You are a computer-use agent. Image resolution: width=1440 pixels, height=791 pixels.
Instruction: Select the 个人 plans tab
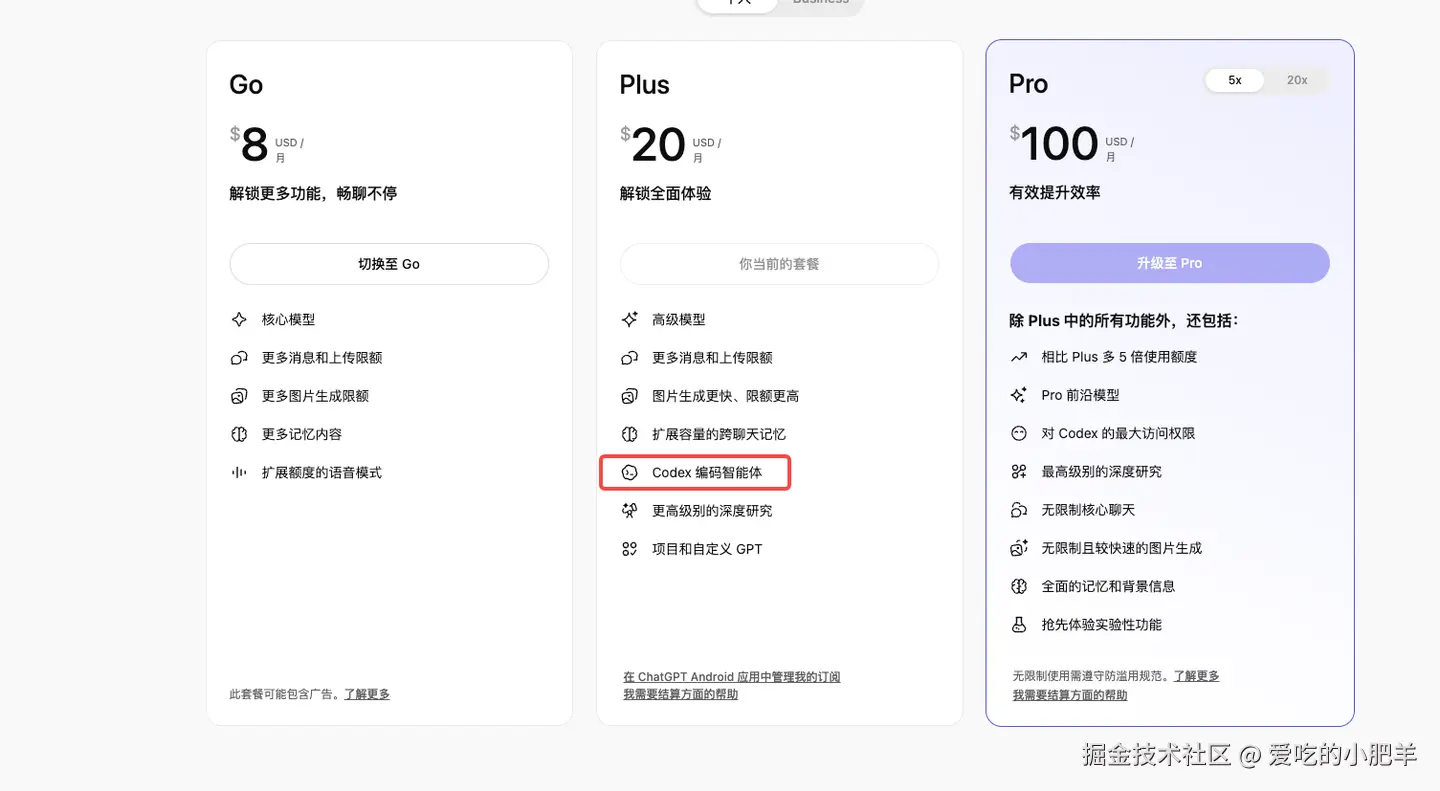pyautogui.click(x=738, y=3)
